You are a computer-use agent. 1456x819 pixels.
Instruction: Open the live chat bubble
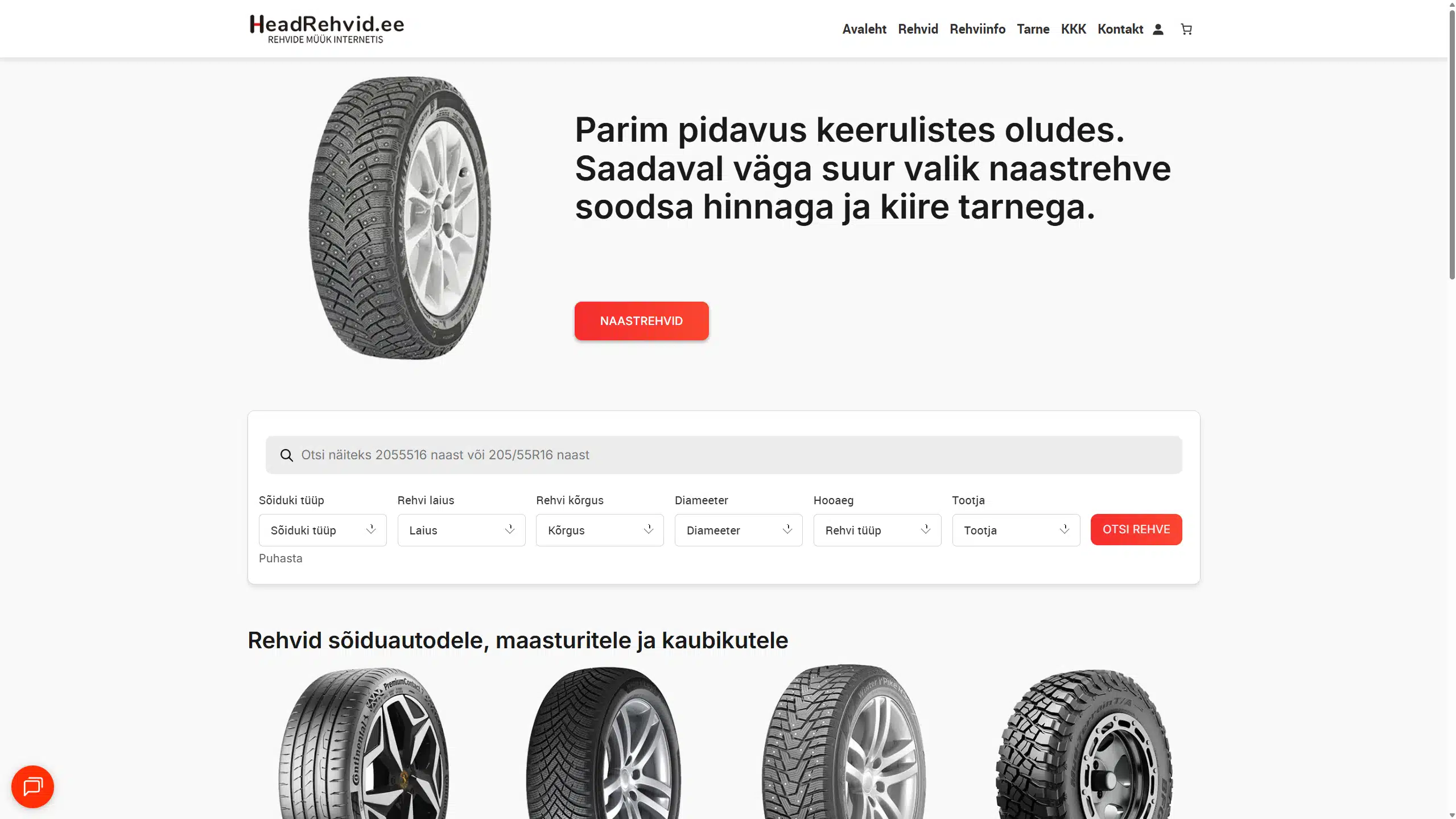(32, 787)
